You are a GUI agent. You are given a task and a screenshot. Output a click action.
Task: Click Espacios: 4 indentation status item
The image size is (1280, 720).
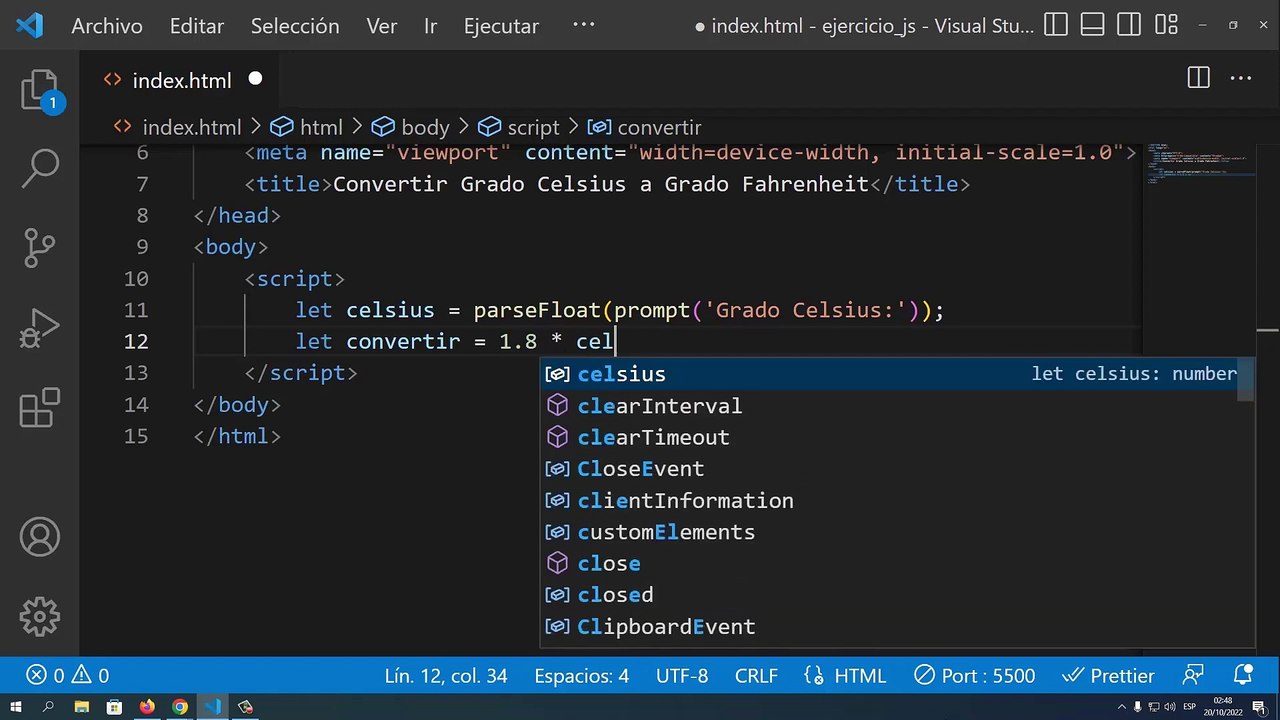pos(582,676)
